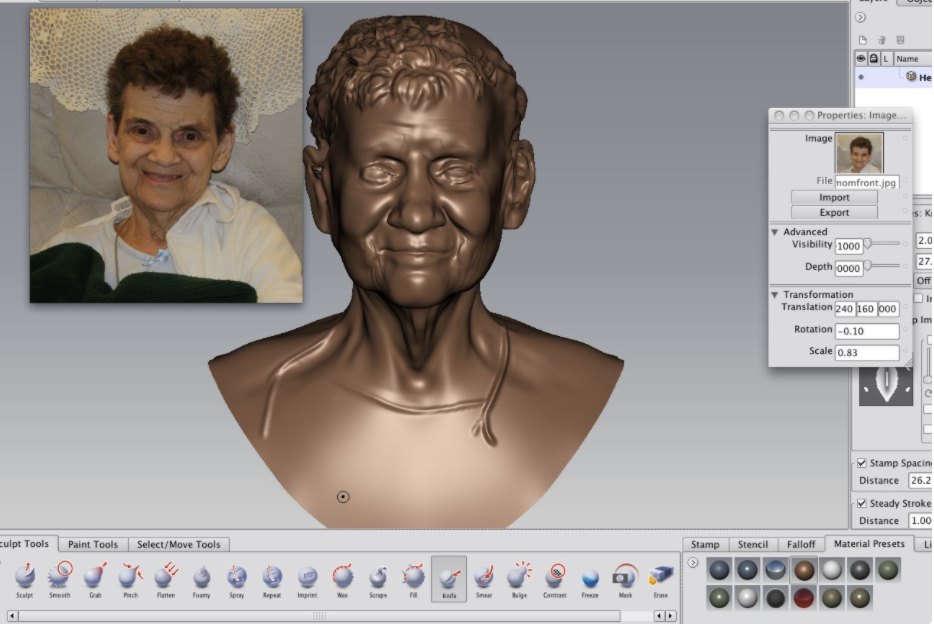This screenshot has width=934, height=624.
Task: Adjust the Visibility slider handle
Action: (868, 244)
